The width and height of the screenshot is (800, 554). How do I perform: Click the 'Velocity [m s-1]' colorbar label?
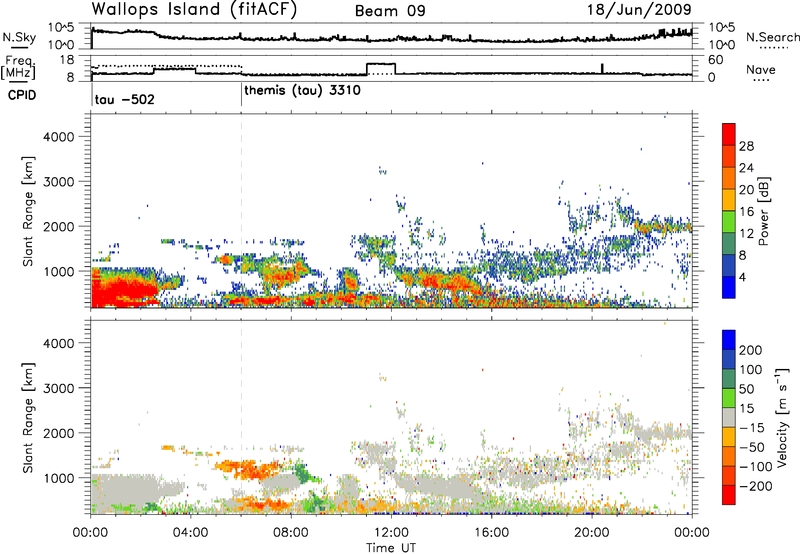[x=782, y=417]
